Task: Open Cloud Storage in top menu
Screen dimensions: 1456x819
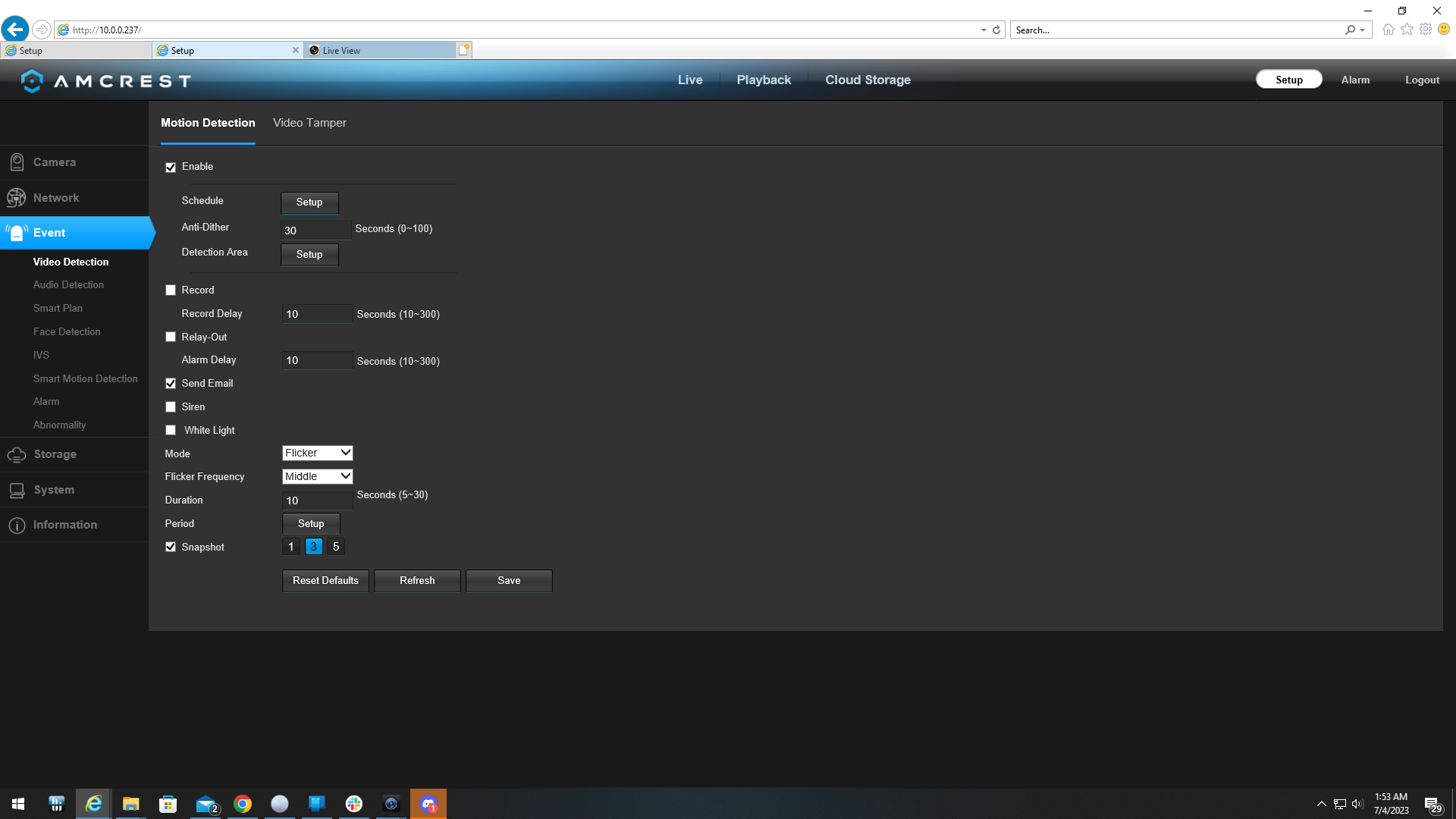Action: click(868, 80)
